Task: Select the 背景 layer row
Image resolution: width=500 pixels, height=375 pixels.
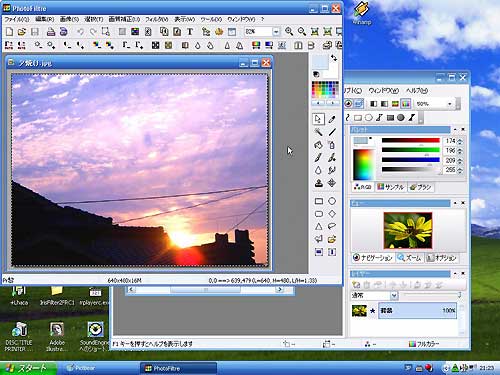Action: tap(418, 311)
